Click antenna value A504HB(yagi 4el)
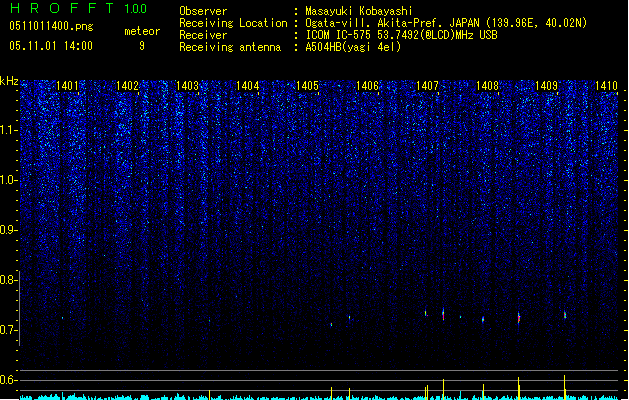 [353, 47]
